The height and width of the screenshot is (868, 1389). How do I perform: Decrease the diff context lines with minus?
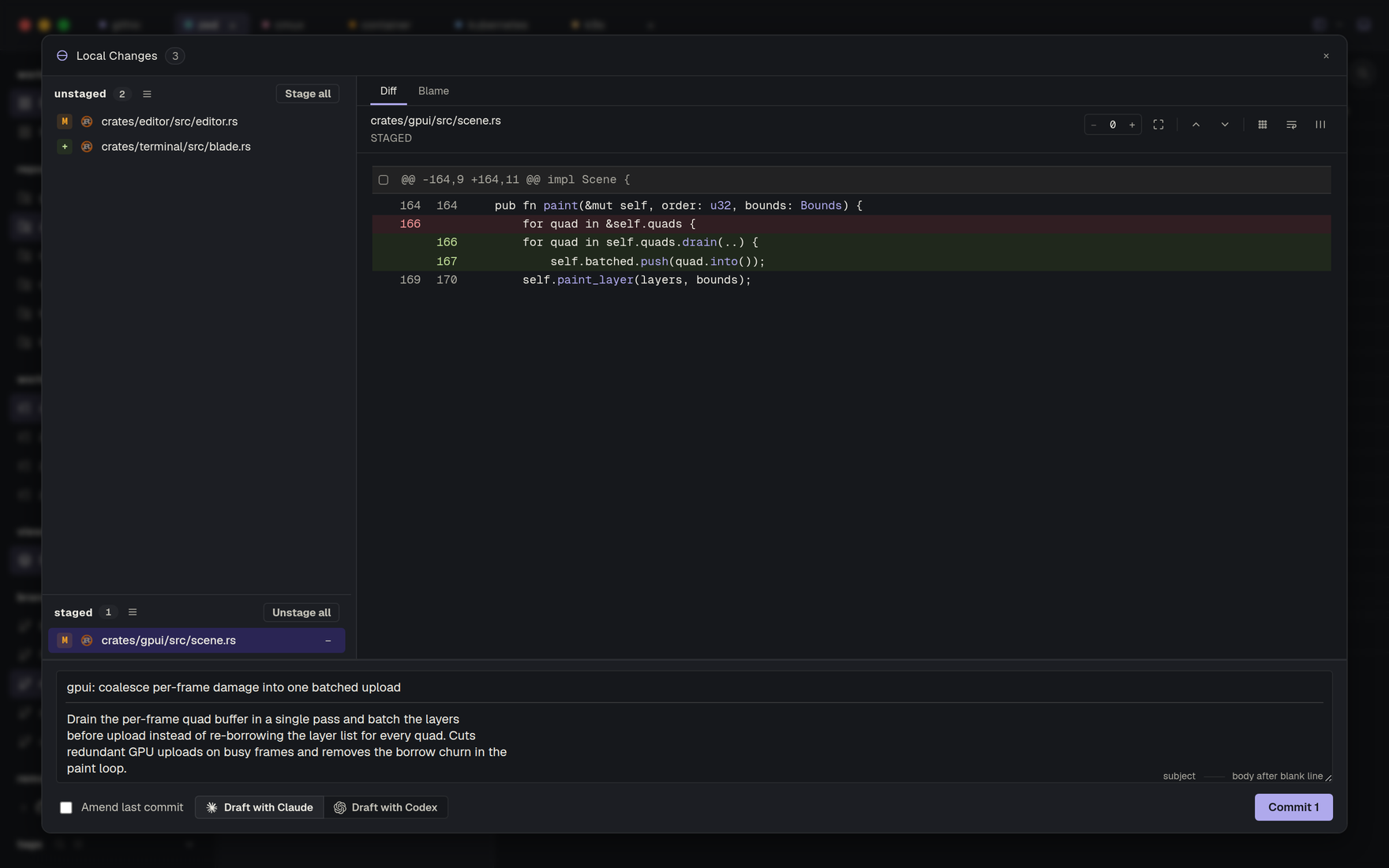click(x=1093, y=125)
